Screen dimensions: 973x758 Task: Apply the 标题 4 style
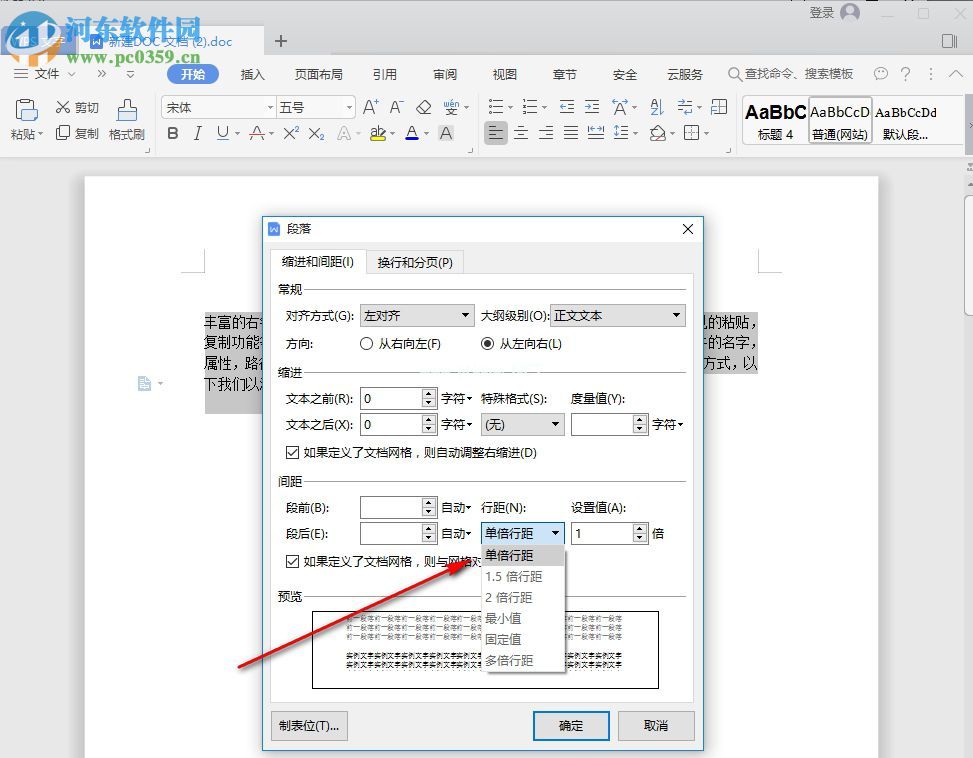775,119
